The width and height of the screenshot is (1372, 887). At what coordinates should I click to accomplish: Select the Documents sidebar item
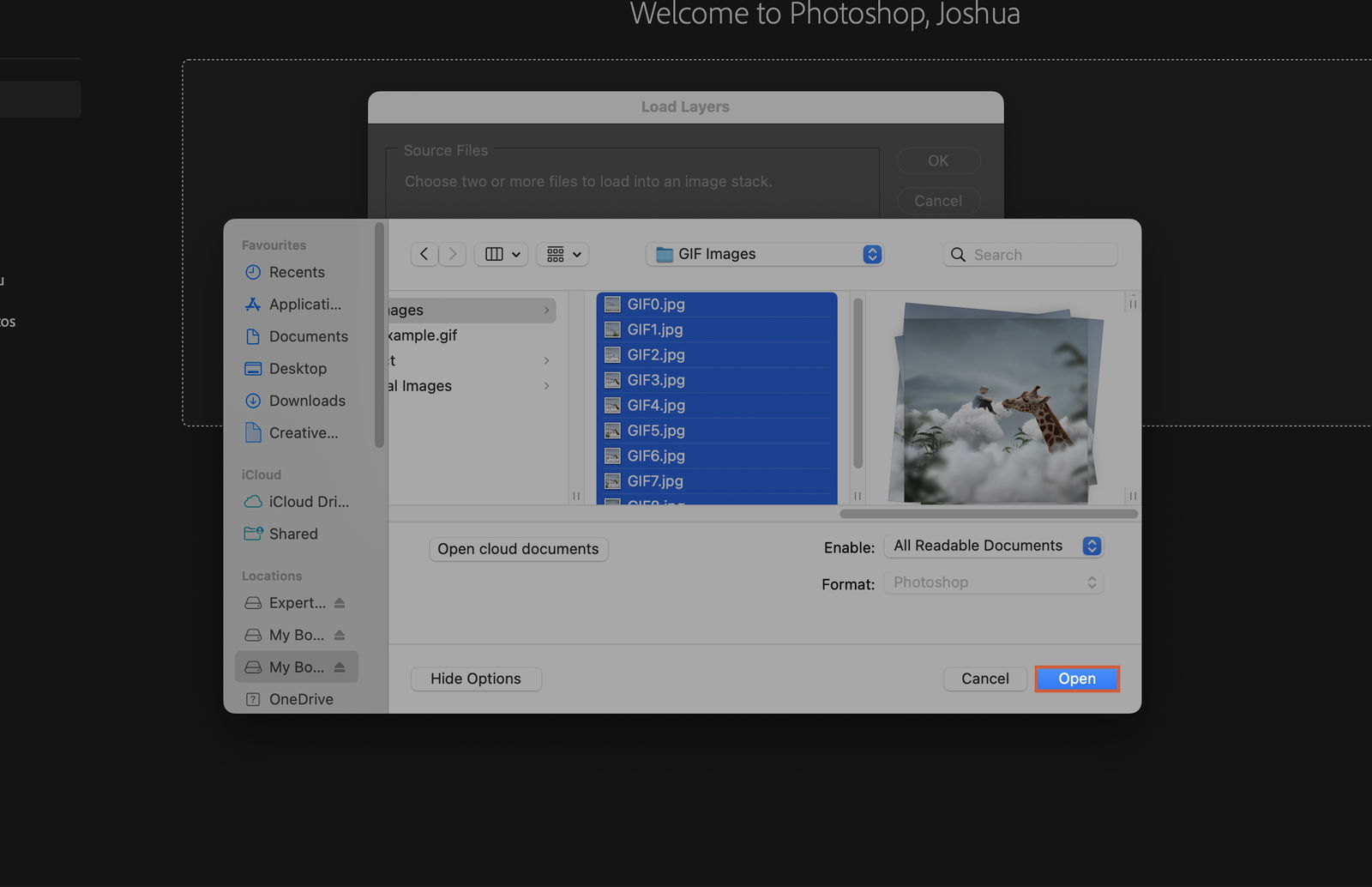coord(308,336)
